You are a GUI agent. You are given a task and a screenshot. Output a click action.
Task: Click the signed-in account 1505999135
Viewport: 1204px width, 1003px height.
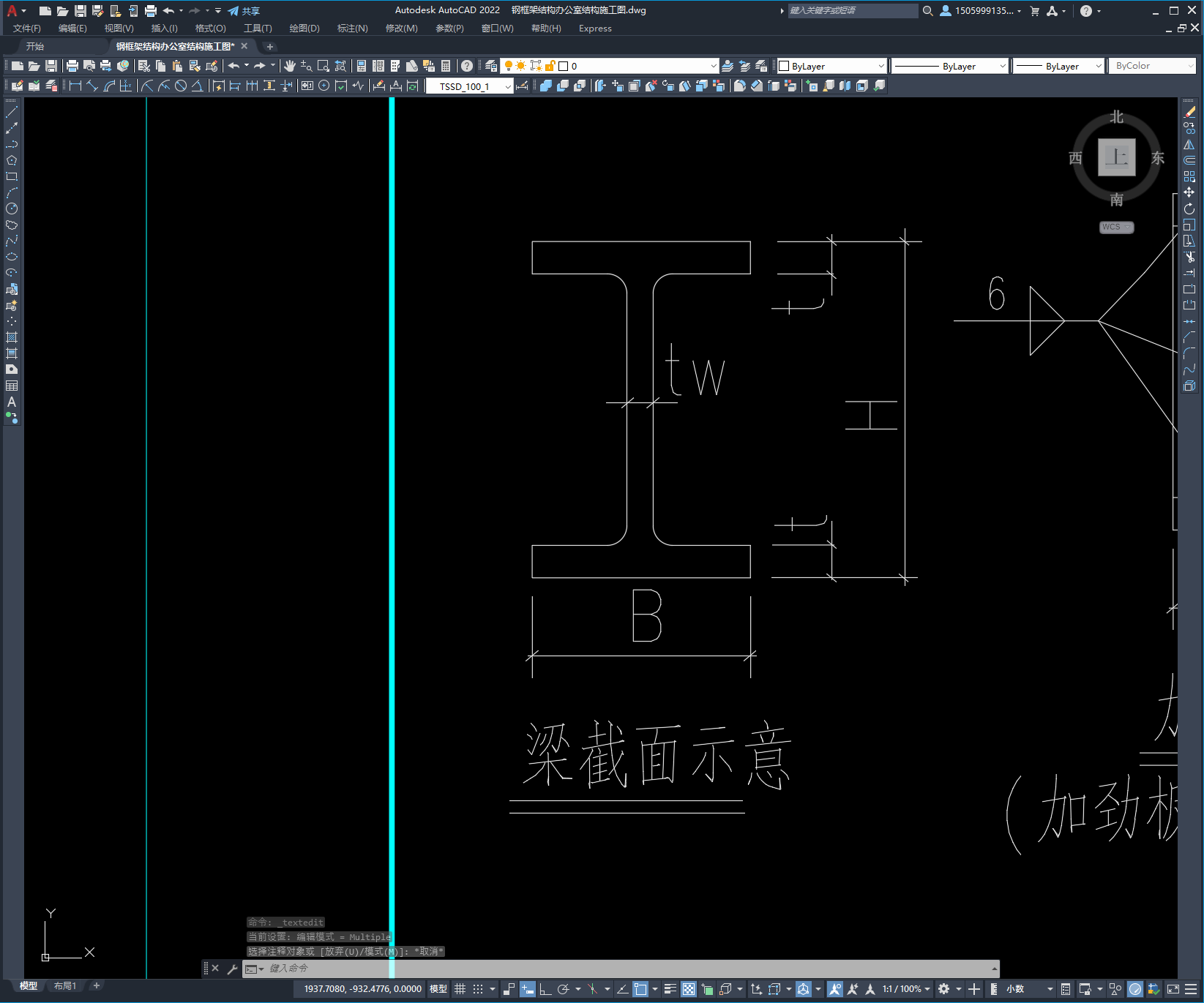[980, 11]
